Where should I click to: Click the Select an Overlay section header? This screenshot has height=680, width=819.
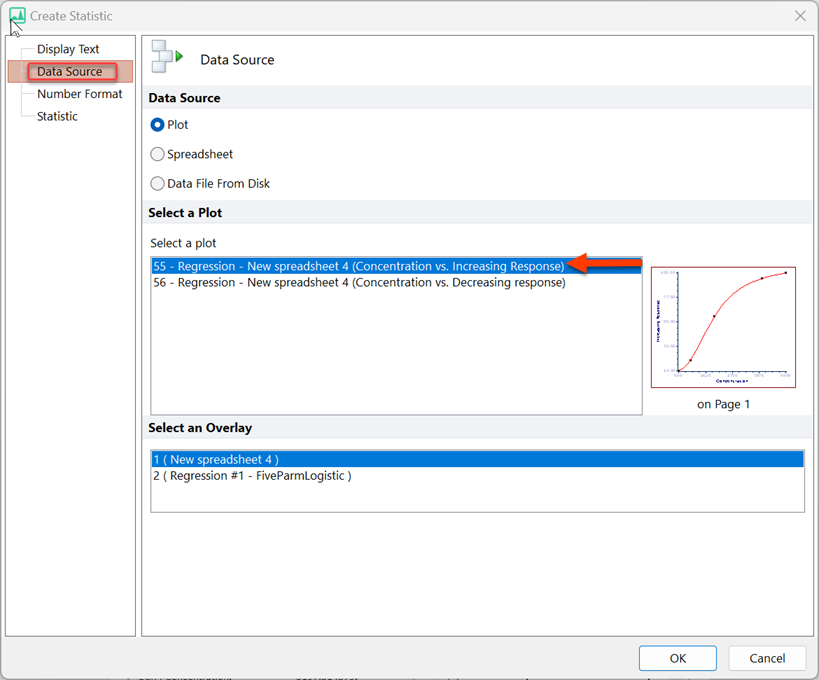pyautogui.click(x=200, y=428)
